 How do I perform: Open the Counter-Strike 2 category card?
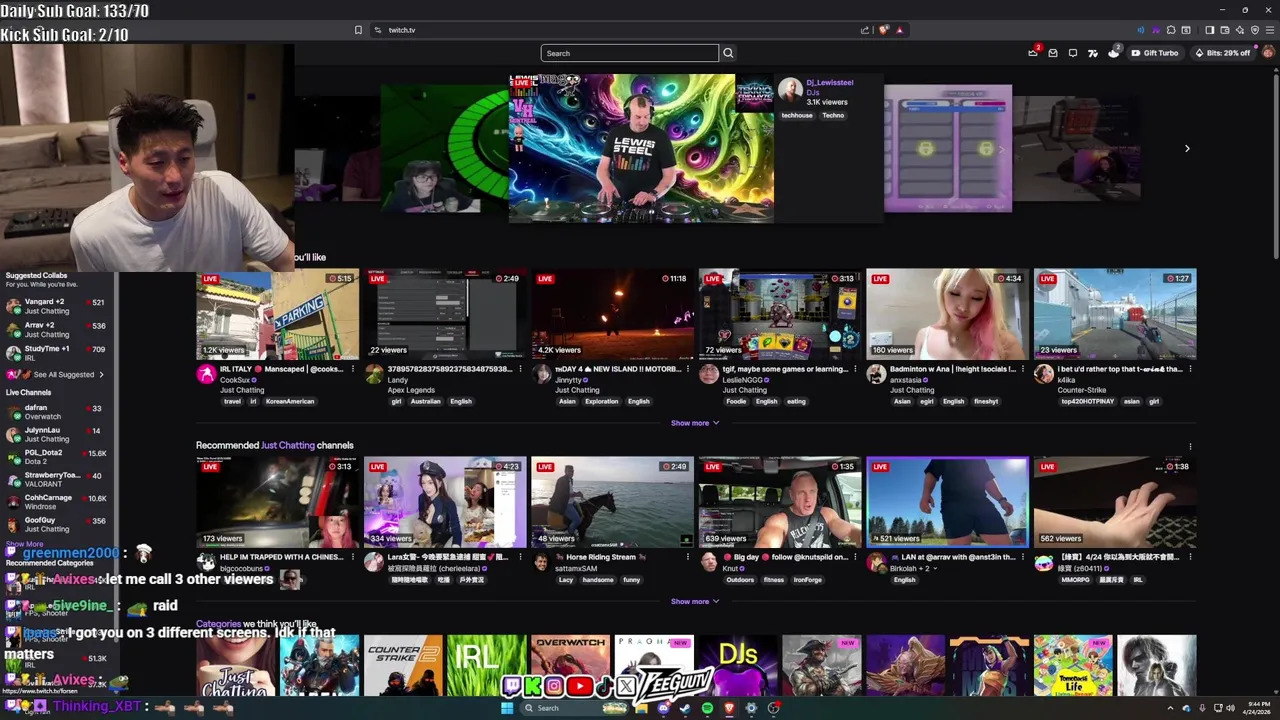click(403, 665)
